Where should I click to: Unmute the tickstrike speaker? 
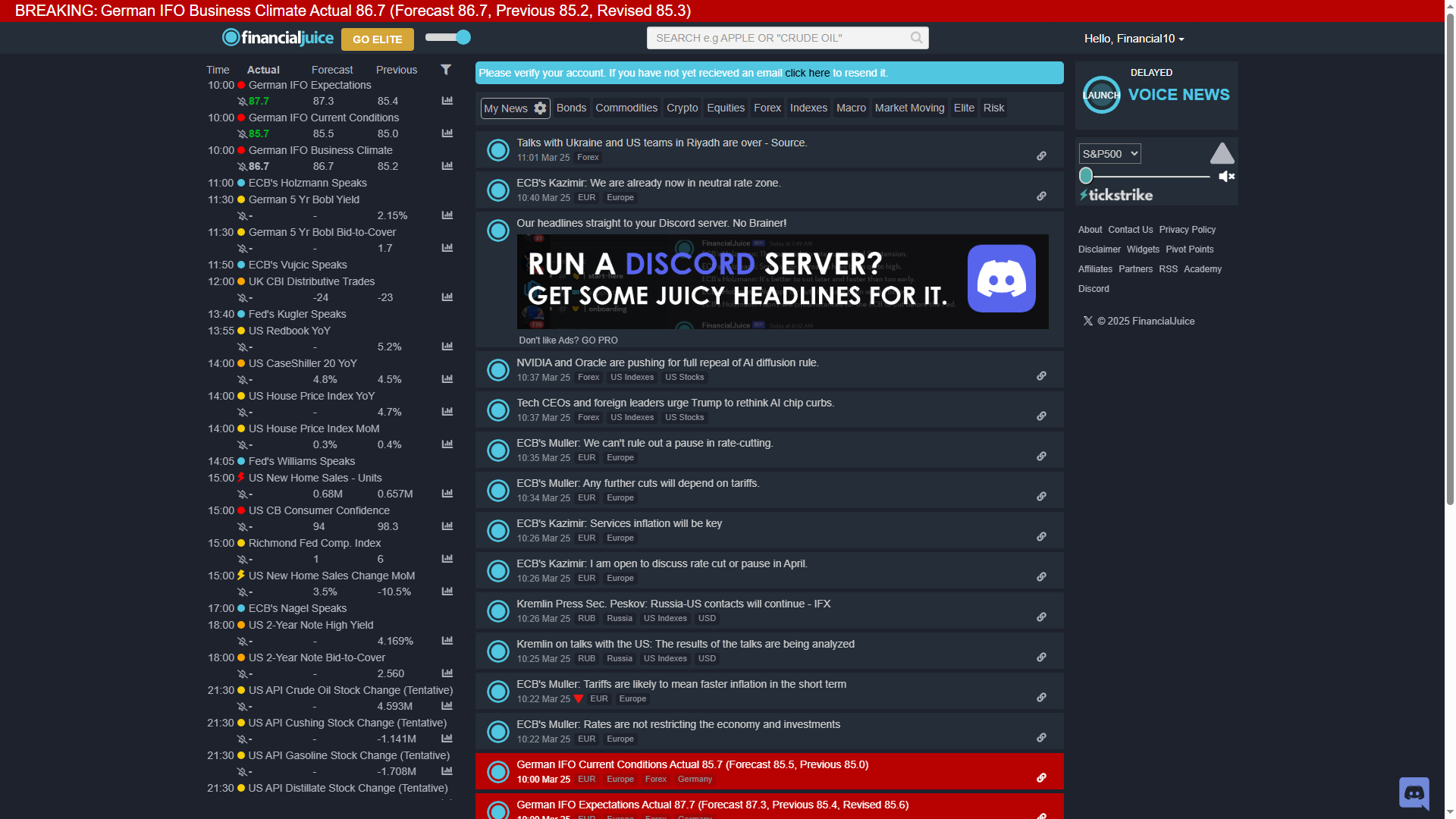(x=1226, y=177)
